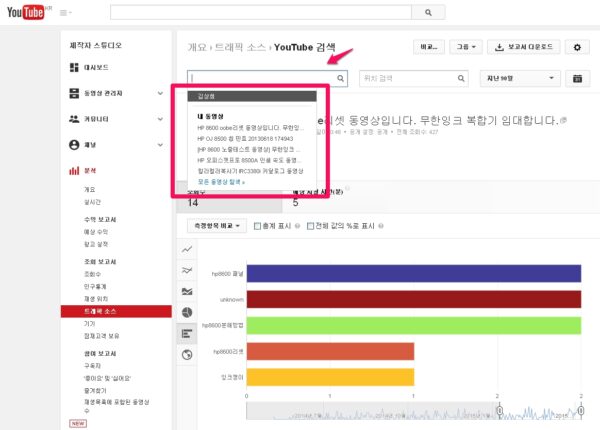
Task: Toggle 전체 값의 %로 표시 checkbox
Action: coord(310,226)
